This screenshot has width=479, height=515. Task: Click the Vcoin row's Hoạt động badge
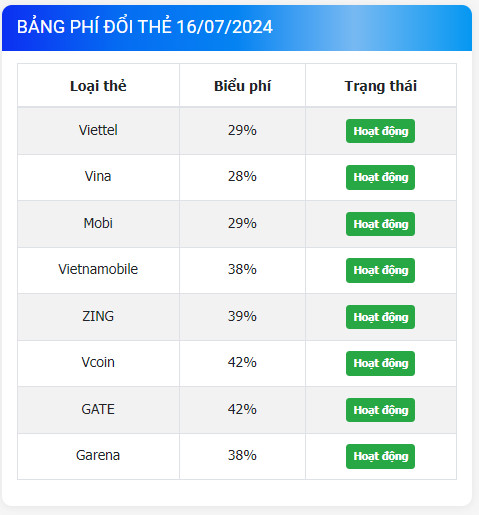(x=380, y=363)
